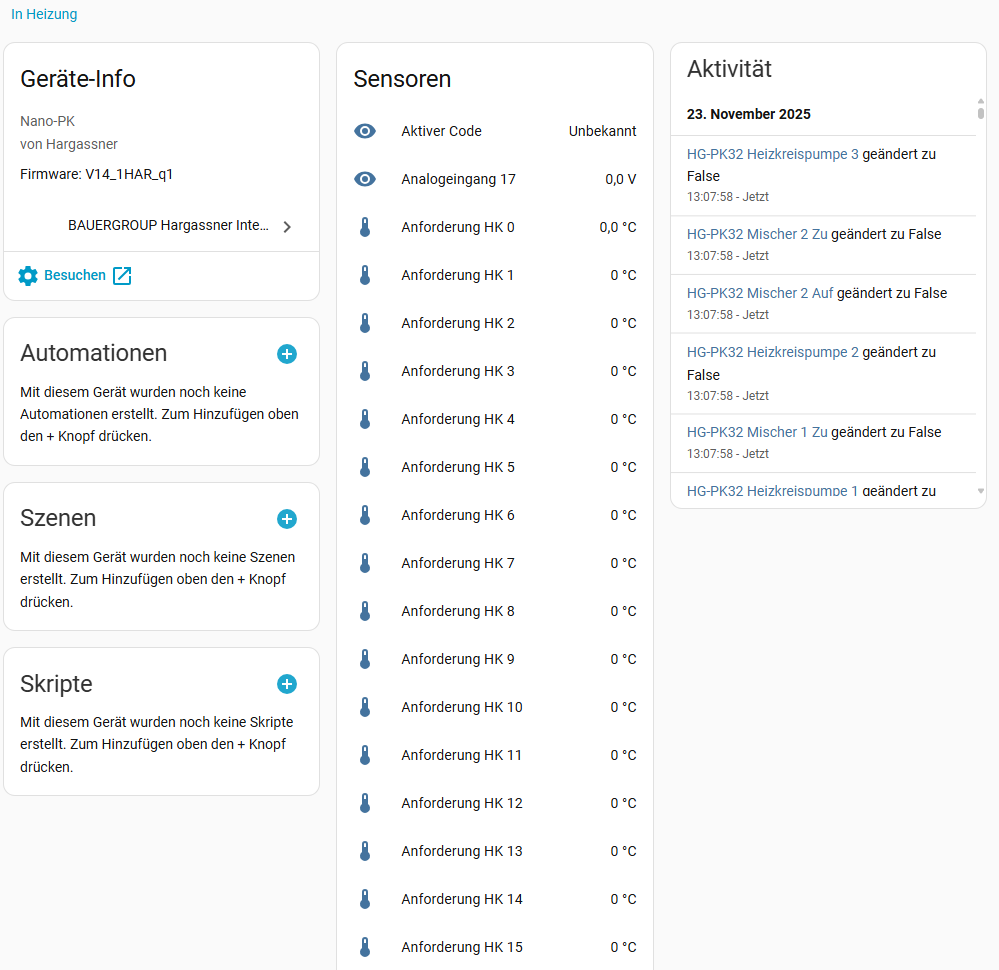Click the eye icon for Analogeingang 17

click(x=365, y=179)
